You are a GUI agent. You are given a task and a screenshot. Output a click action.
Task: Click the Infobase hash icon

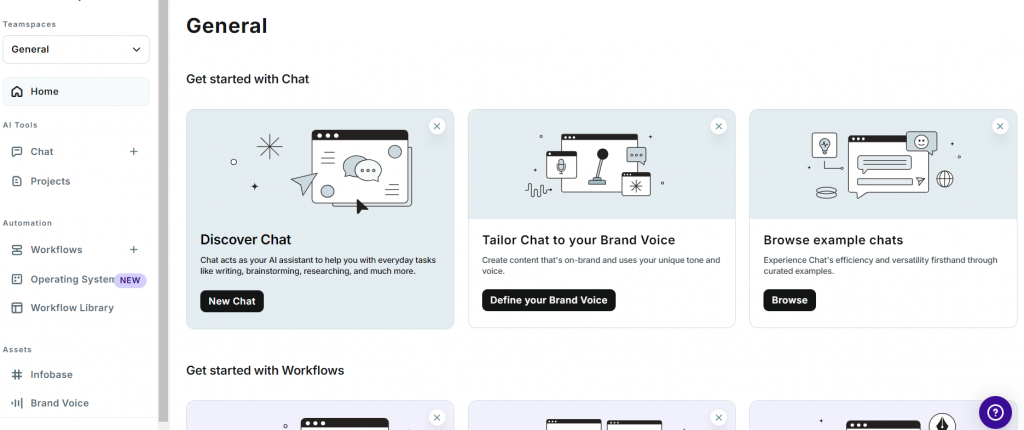pyautogui.click(x=17, y=374)
